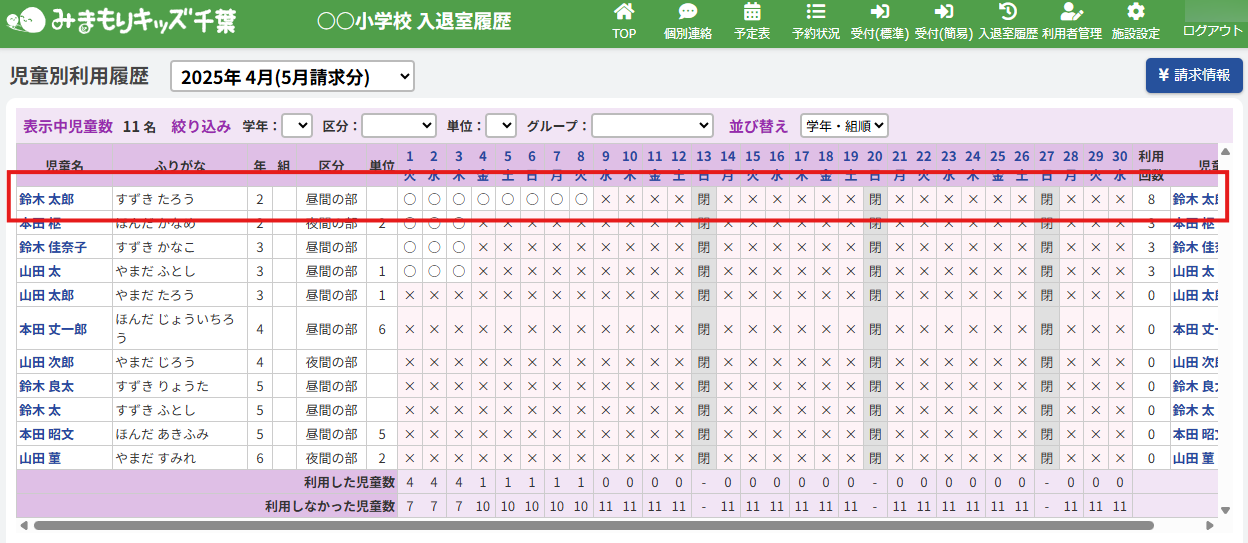Open 予約状況 list icon

pyautogui.click(x=816, y=13)
